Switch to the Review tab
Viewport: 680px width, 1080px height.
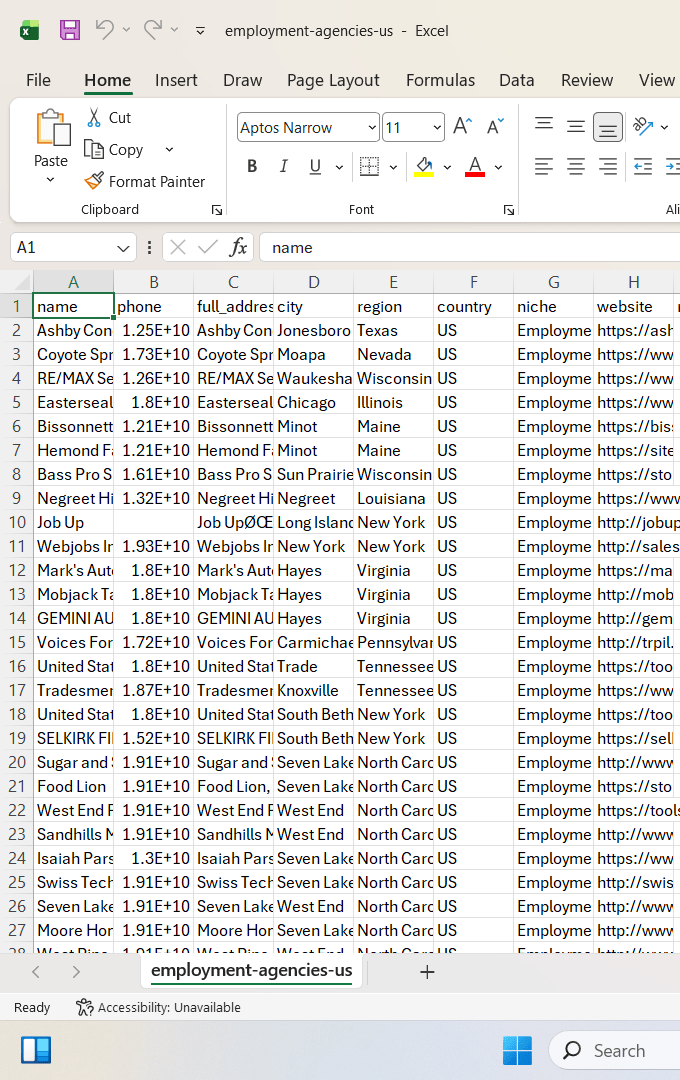[x=587, y=80]
